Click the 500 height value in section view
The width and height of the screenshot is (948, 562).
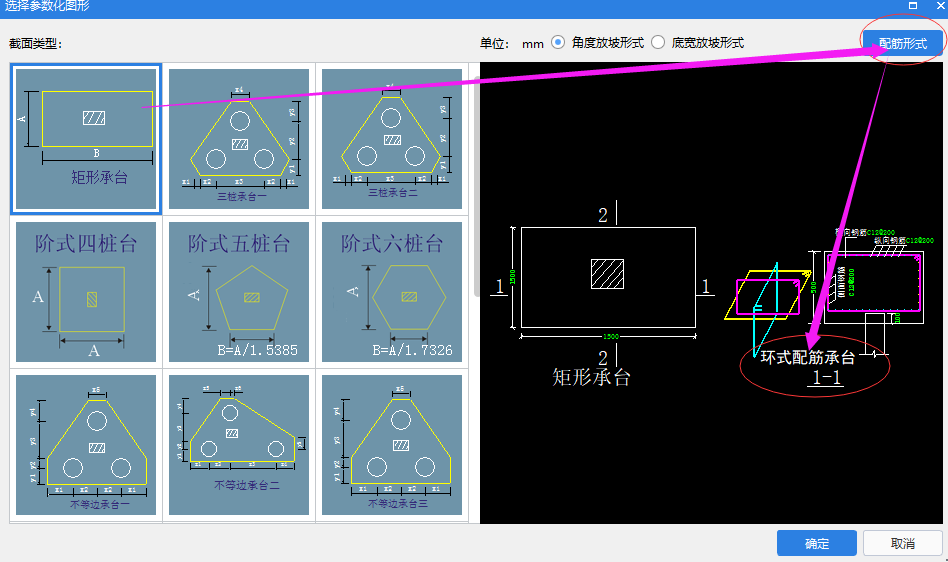(x=814, y=287)
